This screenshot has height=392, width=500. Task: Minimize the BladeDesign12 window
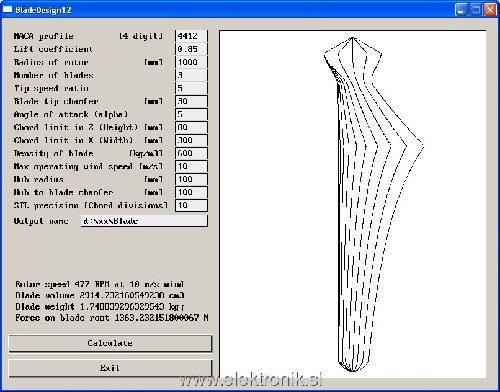click(461, 10)
